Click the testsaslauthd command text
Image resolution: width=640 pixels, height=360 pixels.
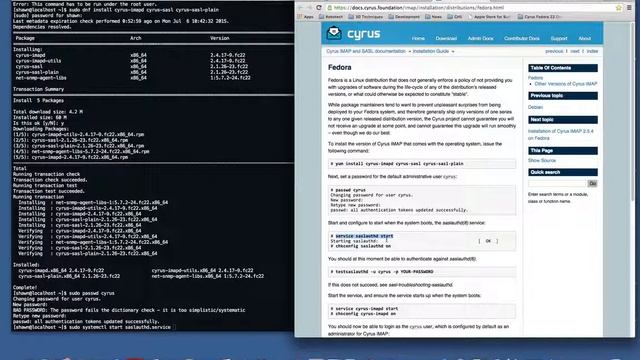[x=382, y=272]
